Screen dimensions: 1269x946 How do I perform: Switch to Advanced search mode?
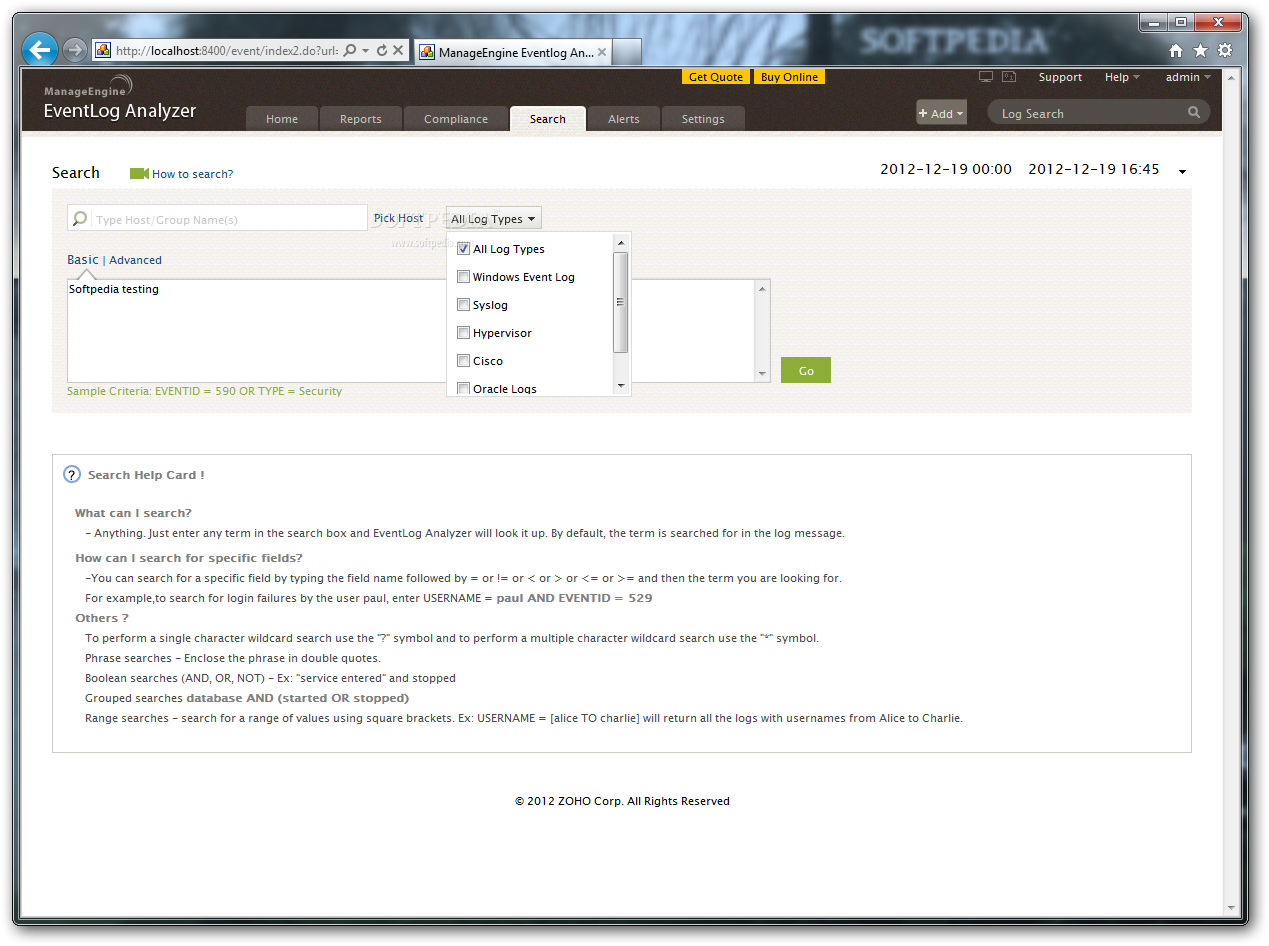[x=135, y=260]
